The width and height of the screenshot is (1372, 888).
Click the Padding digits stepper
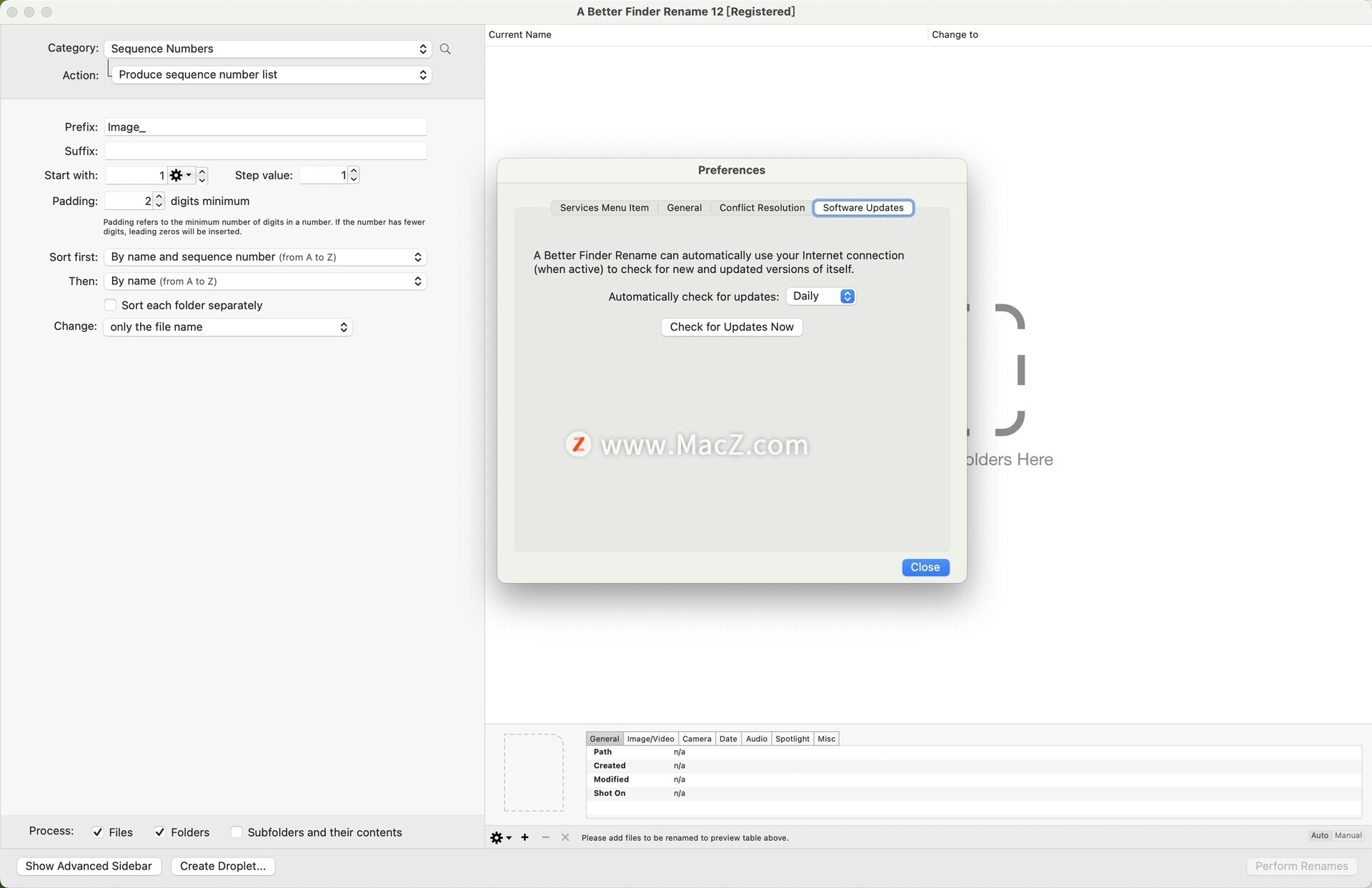pyautogui.click(x=159, y=201)
